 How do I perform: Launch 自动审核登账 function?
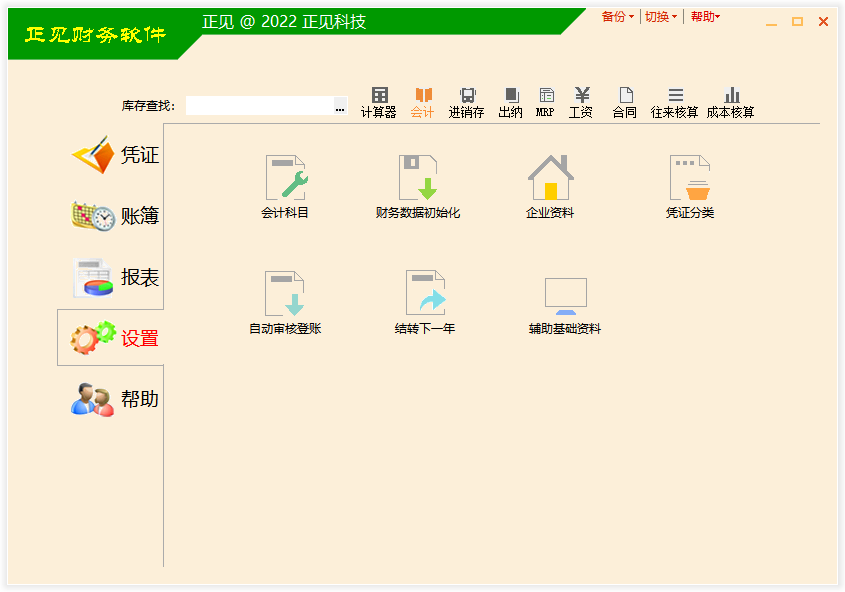(x=285, y=294)
